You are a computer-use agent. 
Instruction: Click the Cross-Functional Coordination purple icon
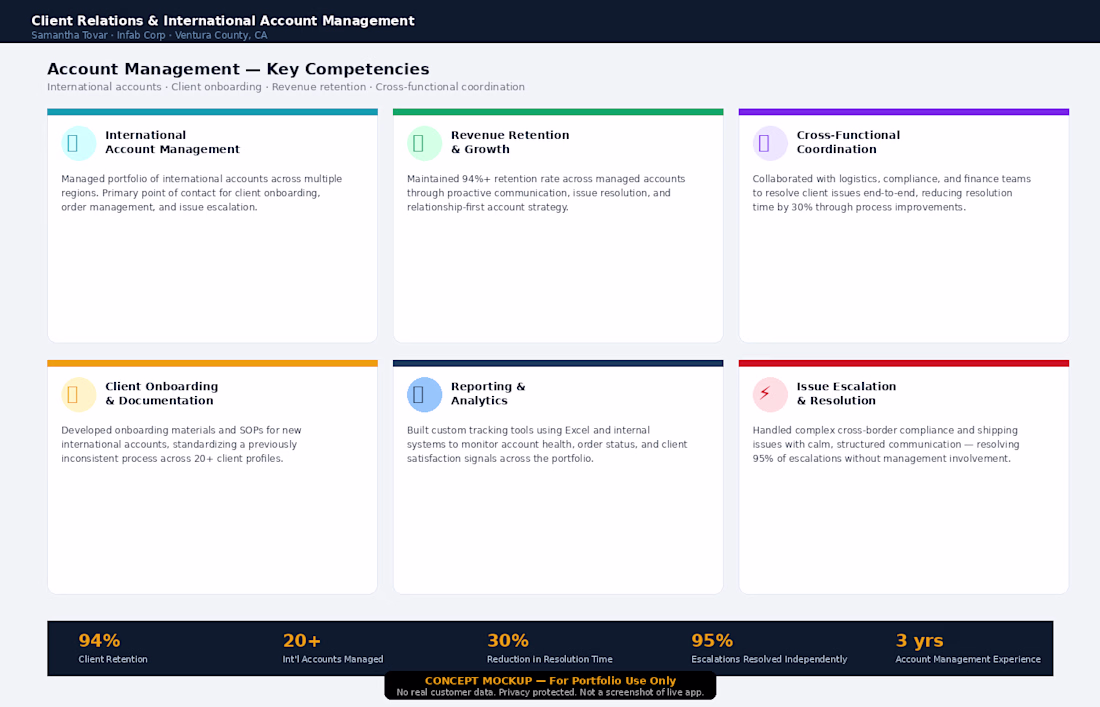[770, 143]
